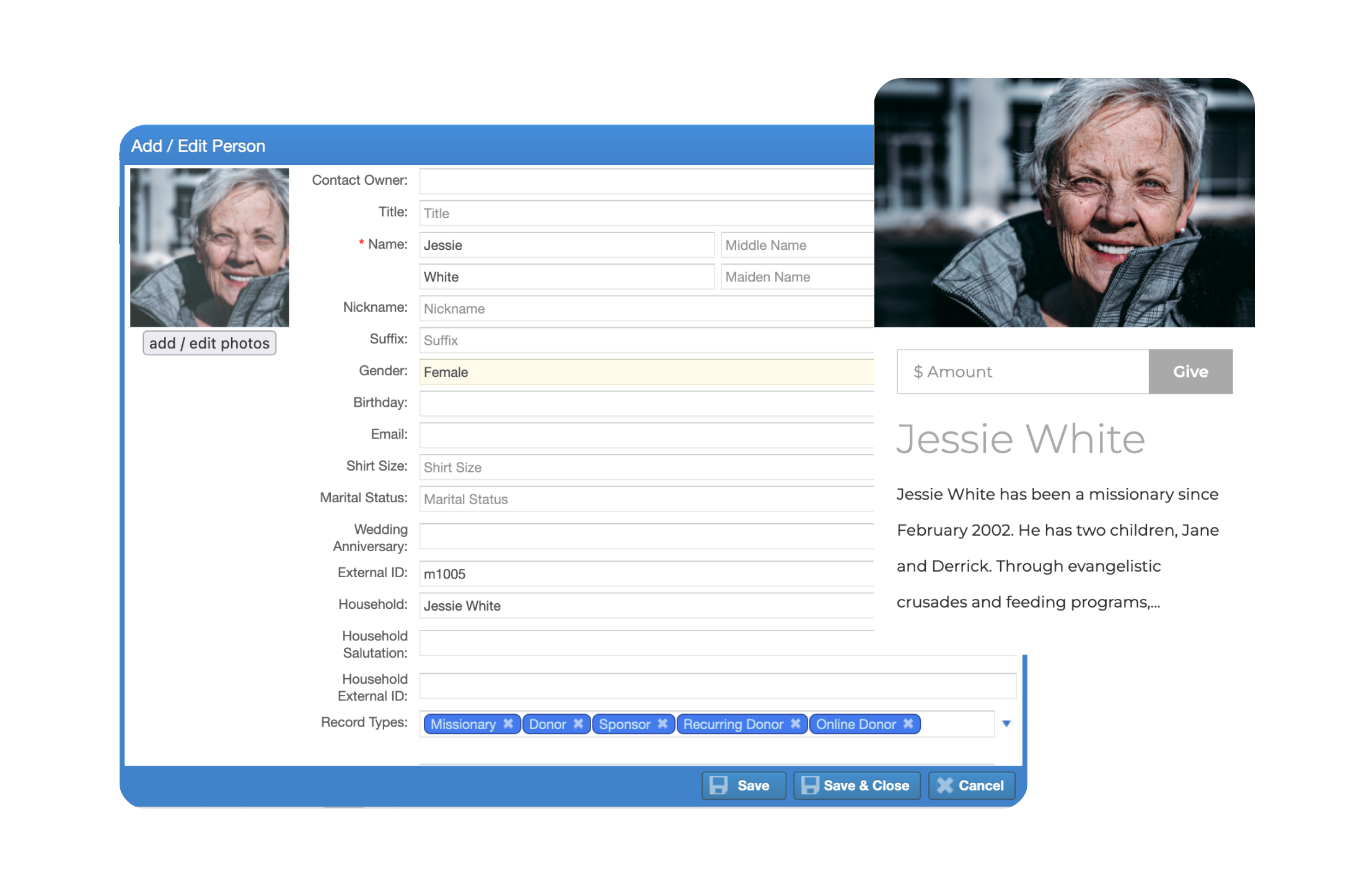Focus the $ Amount donation field

pyautogui.click(x=1022, y=371)
